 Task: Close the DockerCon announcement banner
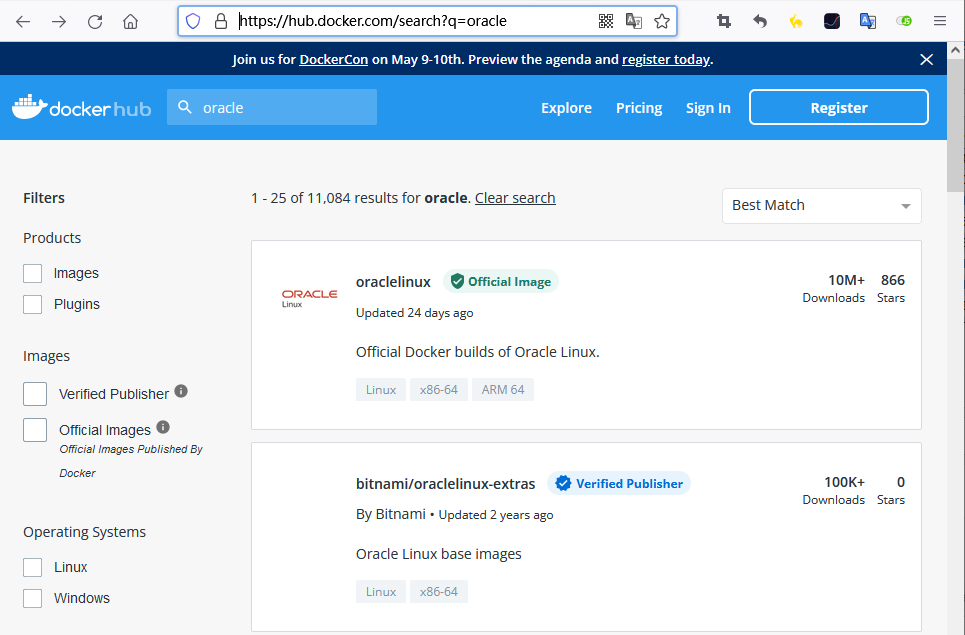[926, 60]
